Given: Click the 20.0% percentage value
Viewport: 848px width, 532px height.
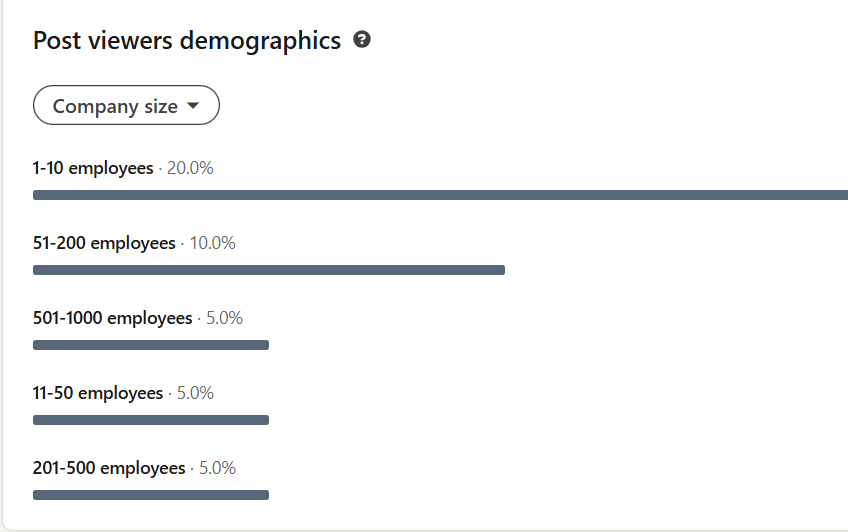Looking at the screenshot, I should 190,168.
